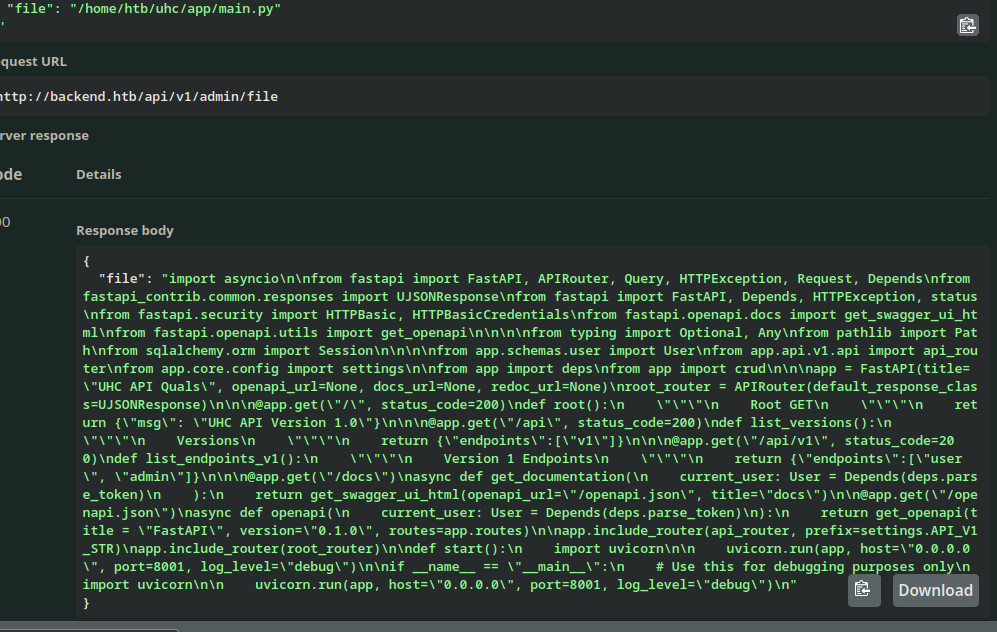Click the Response body label

[x=125, y=230]
